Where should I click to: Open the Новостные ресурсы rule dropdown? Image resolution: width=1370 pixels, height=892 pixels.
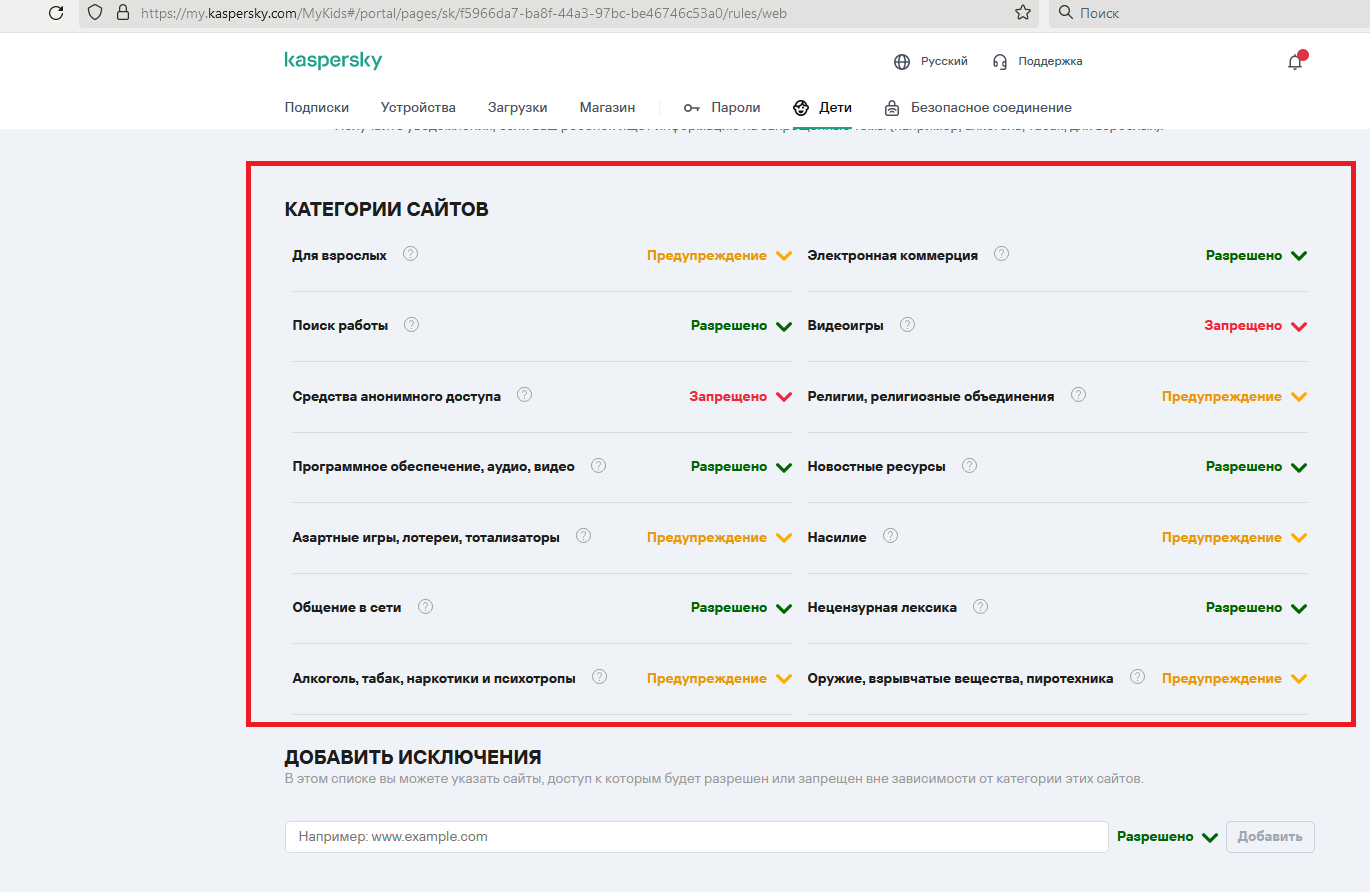click(1257, 467)
